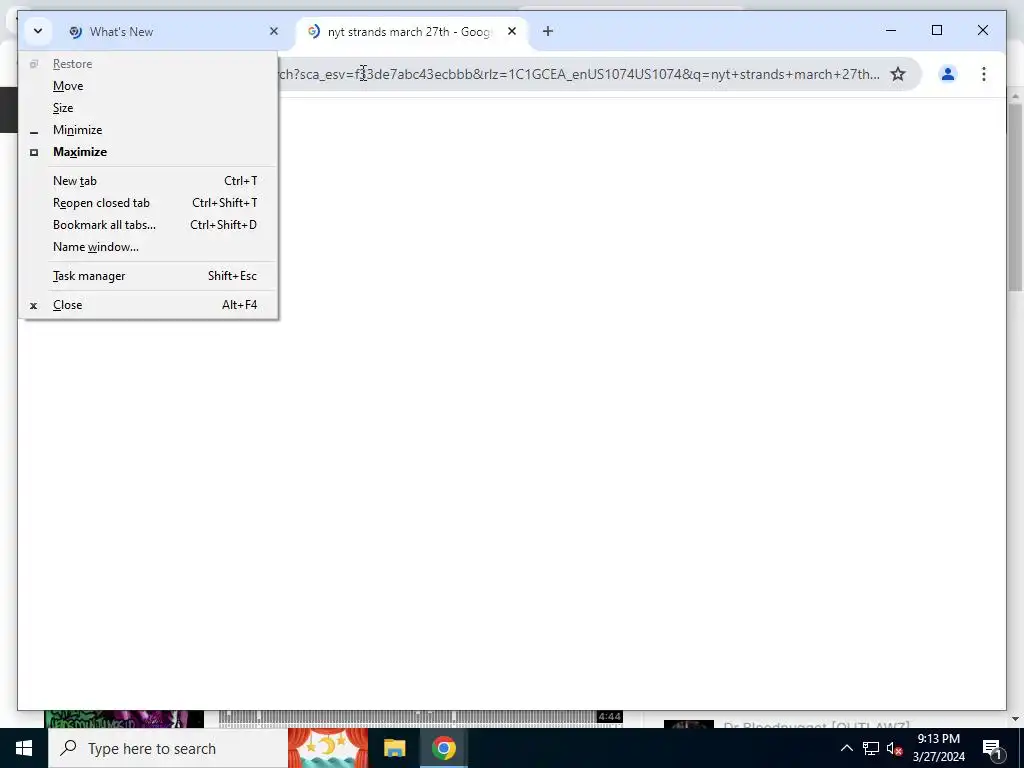Select Bookmark all tabs...
The width and height of the screenshot is (1024, 768).
coord(149,225)
